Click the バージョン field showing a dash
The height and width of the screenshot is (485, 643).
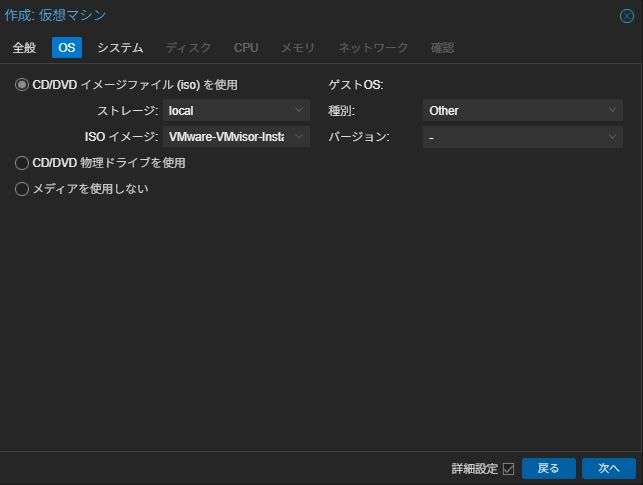tap(522, 137)
